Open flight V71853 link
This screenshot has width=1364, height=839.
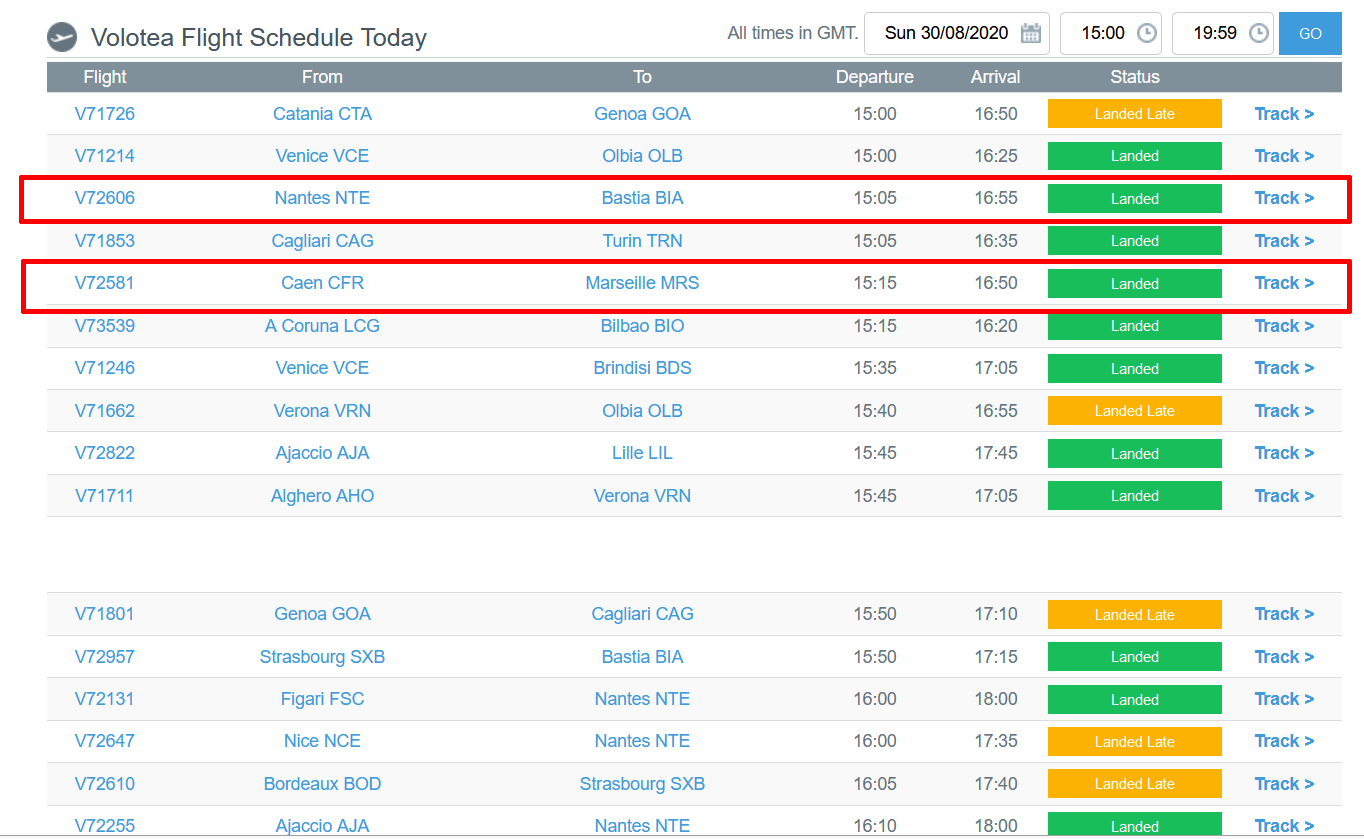[x=105, y=241]
